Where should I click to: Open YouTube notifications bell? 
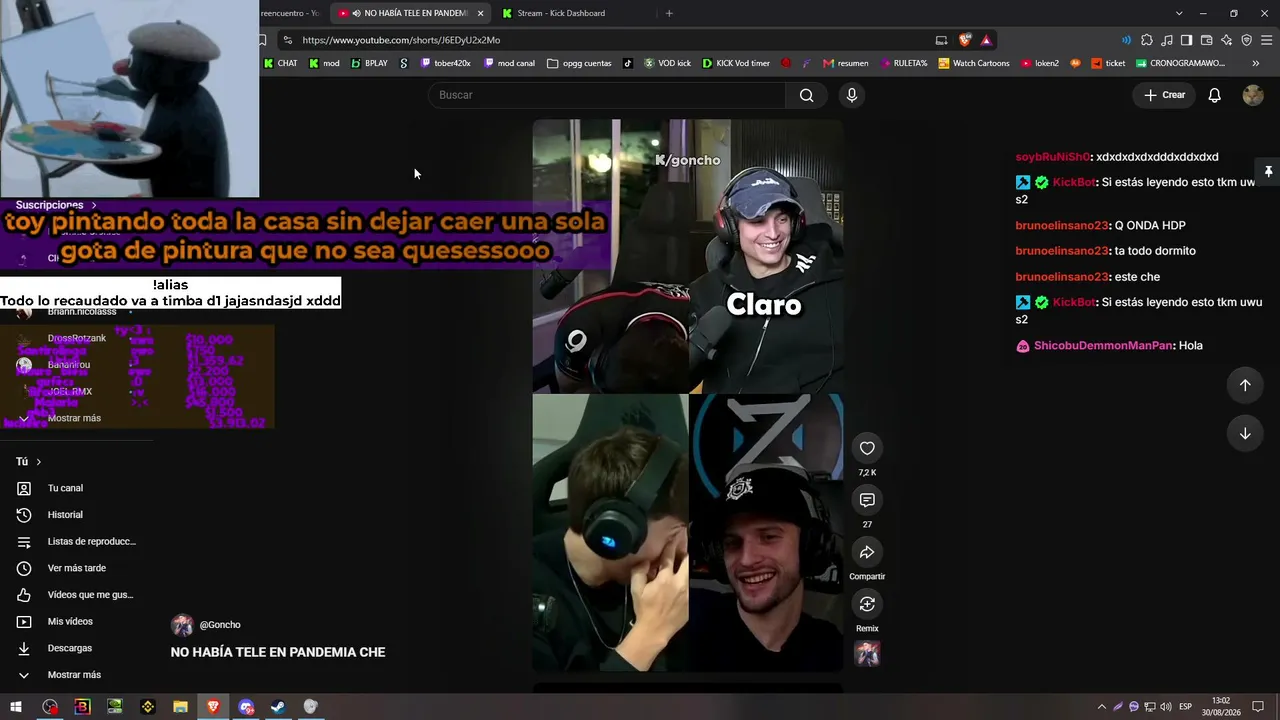coord(1214,95)
